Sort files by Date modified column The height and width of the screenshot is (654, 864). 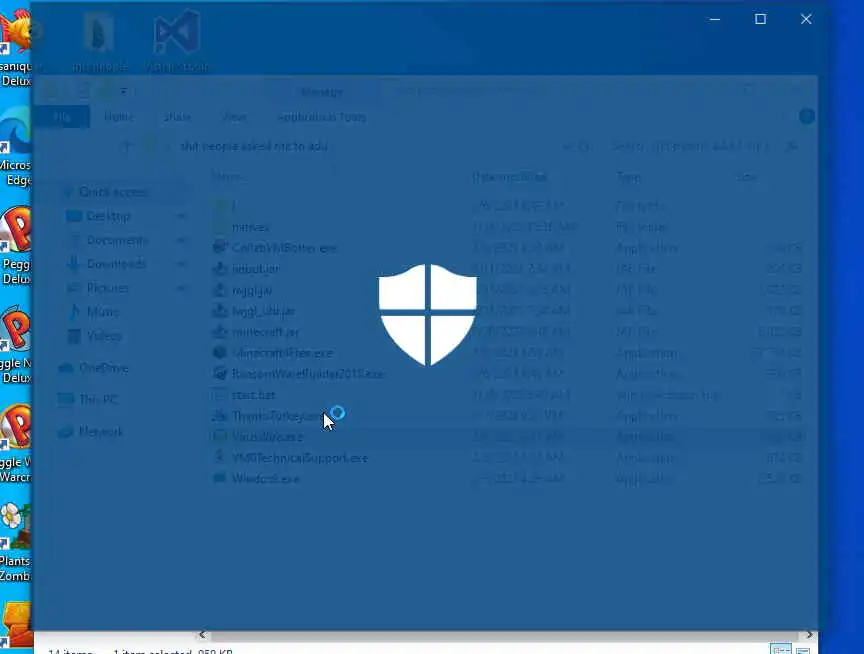point(510,177)
